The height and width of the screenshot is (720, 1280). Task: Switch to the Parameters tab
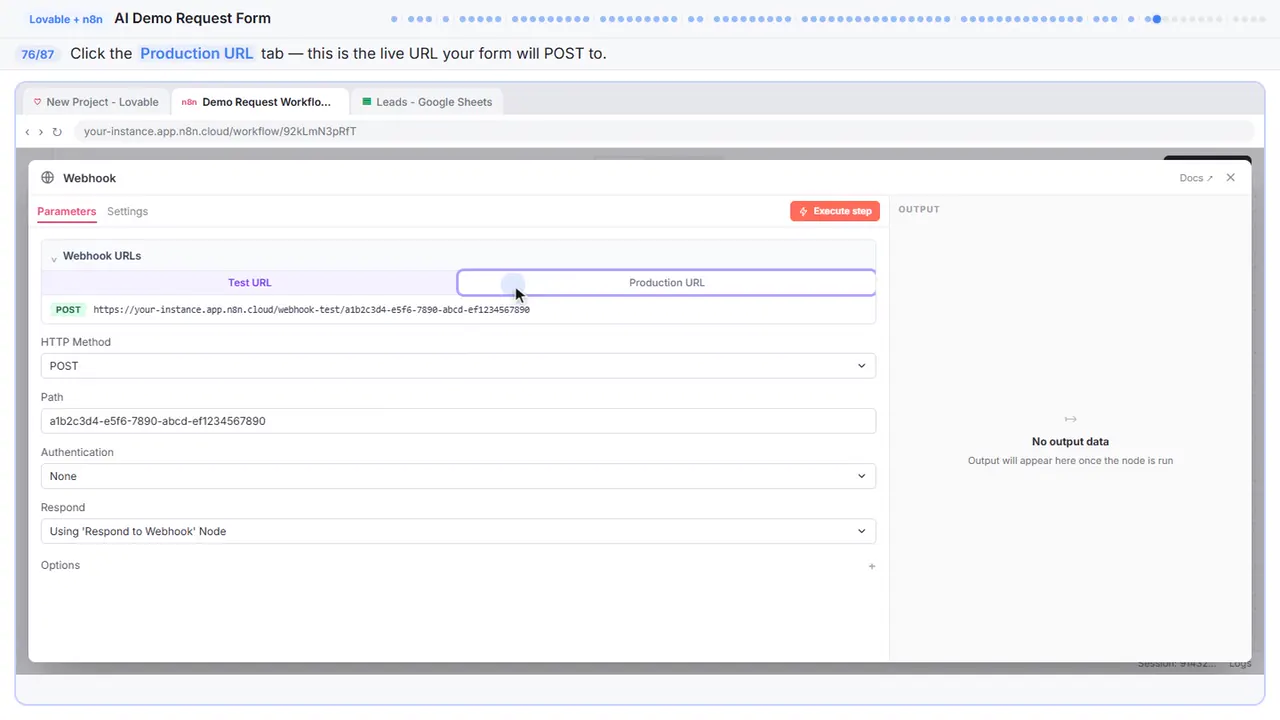click(x=66, y=212)
